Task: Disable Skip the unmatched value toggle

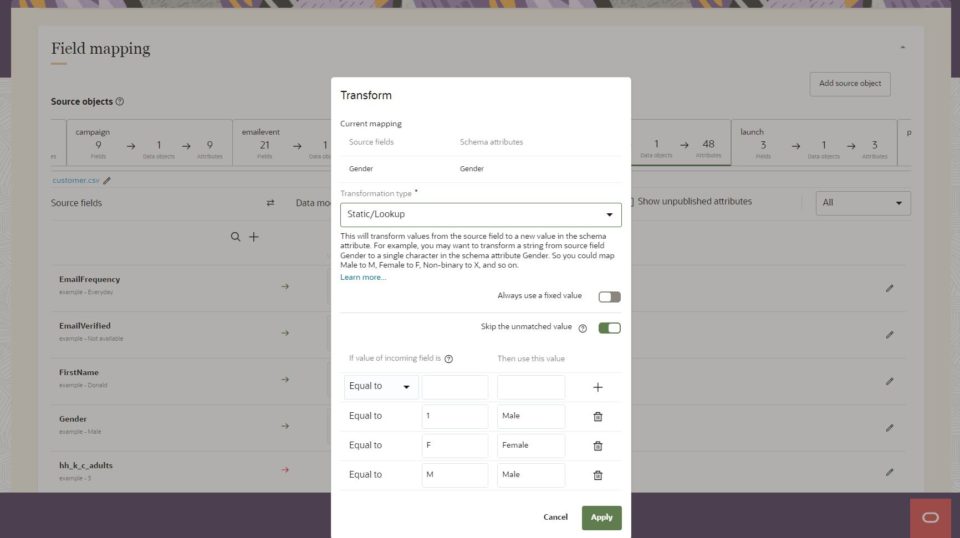Action: [x=609, y=327]
